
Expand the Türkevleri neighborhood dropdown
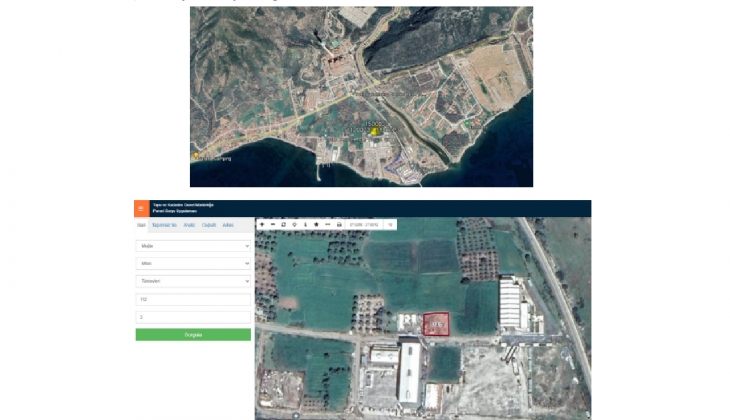193,281
